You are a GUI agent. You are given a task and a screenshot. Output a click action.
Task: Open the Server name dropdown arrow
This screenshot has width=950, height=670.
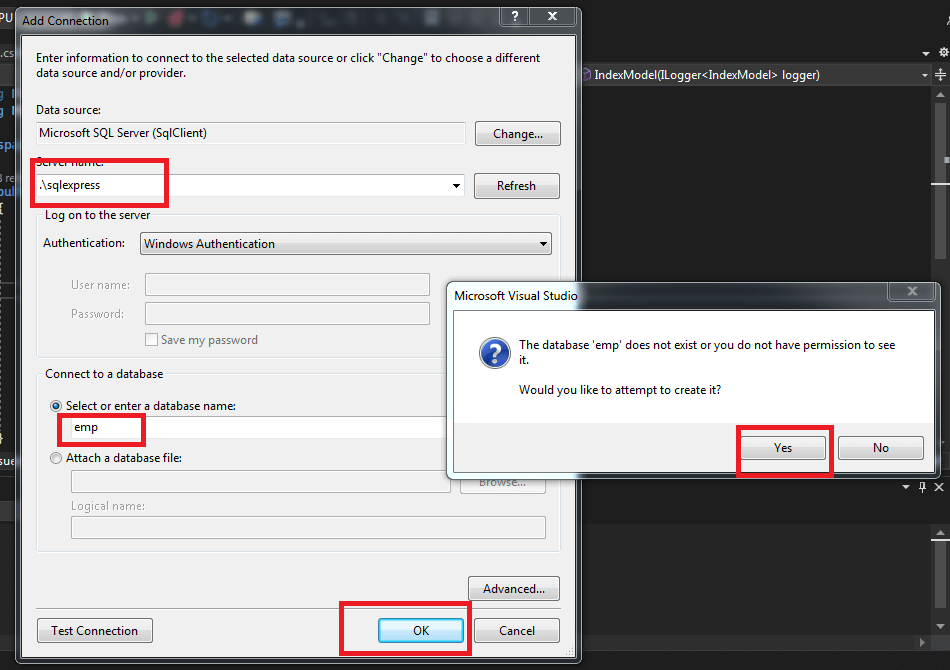coord(456,186)
